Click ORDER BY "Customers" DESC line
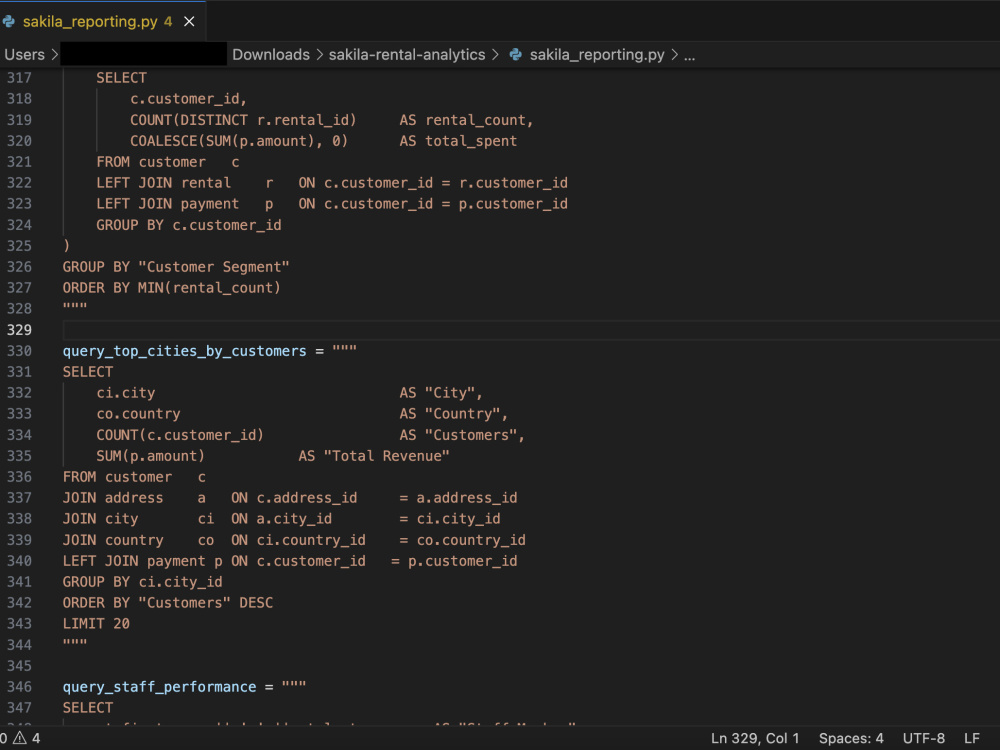Viewport: 1000px width, 750px height. [168, 603]
